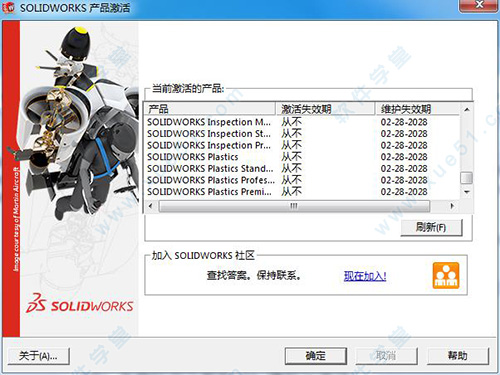Click the left arrow of the horizontal scrollbar

(x=150, y=206)
